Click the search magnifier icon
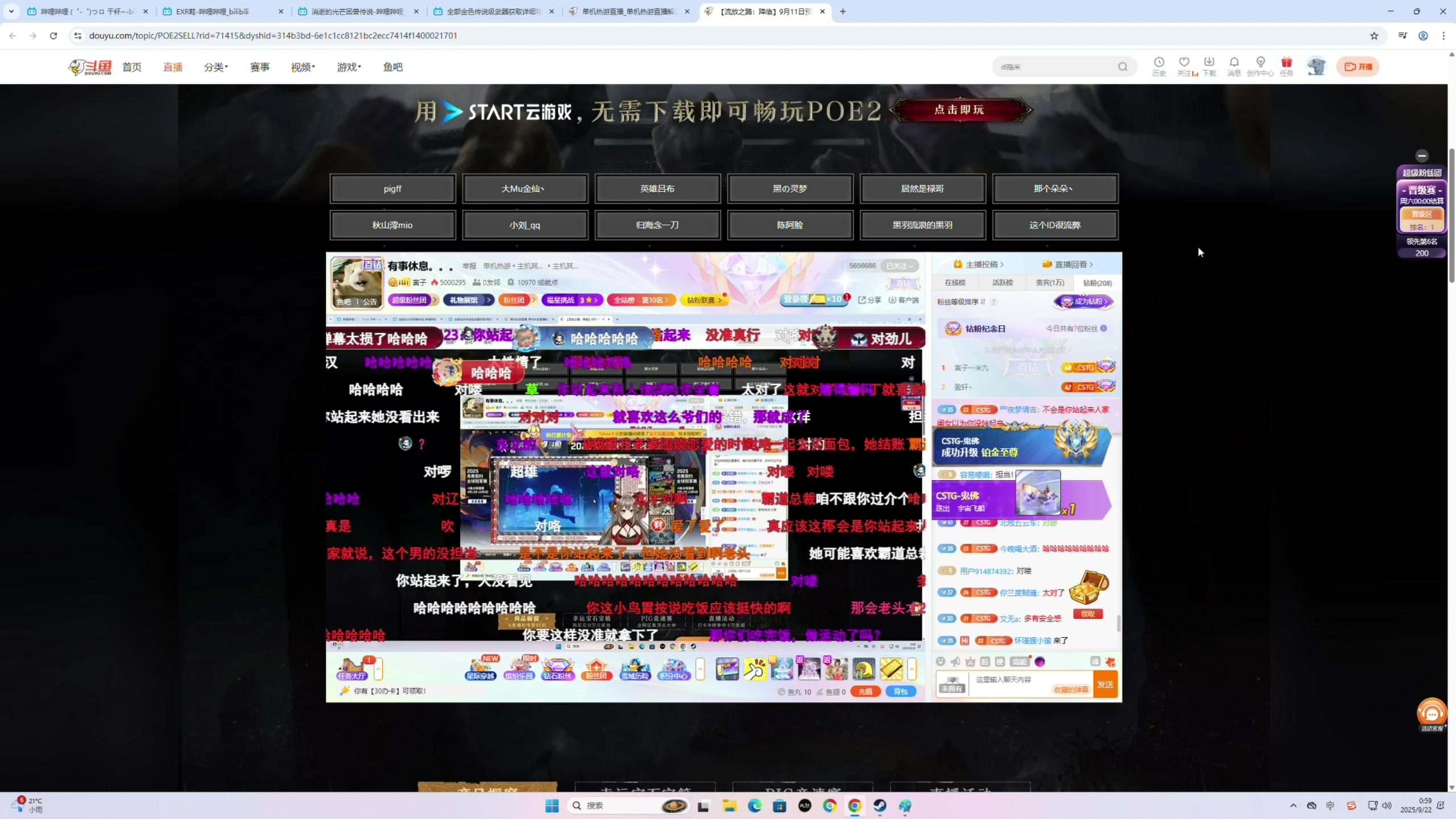Image resolution: width=1456 pixels, height=819 pixels. click(1122, 67)
